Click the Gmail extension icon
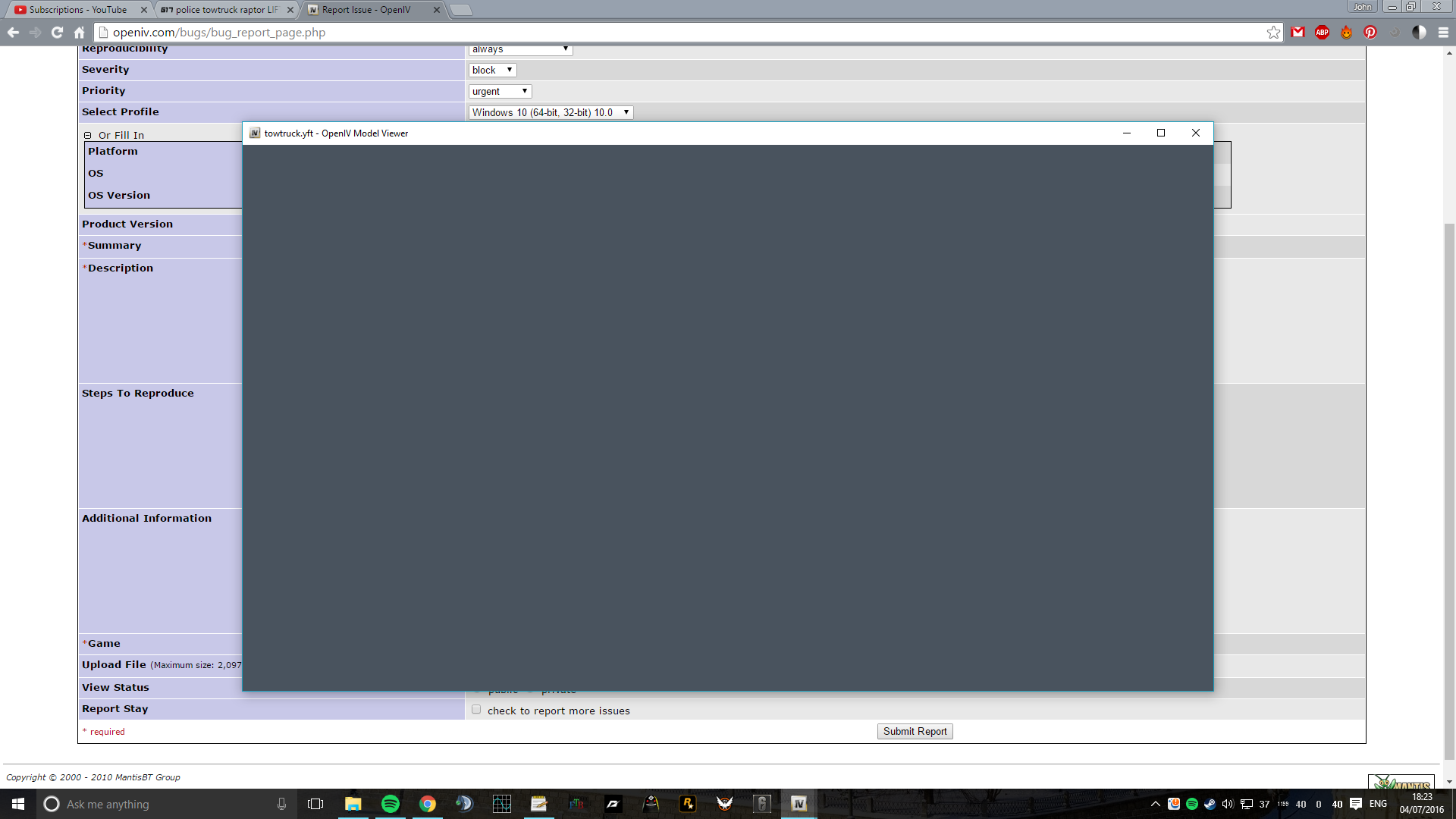 coord(1298,32)
